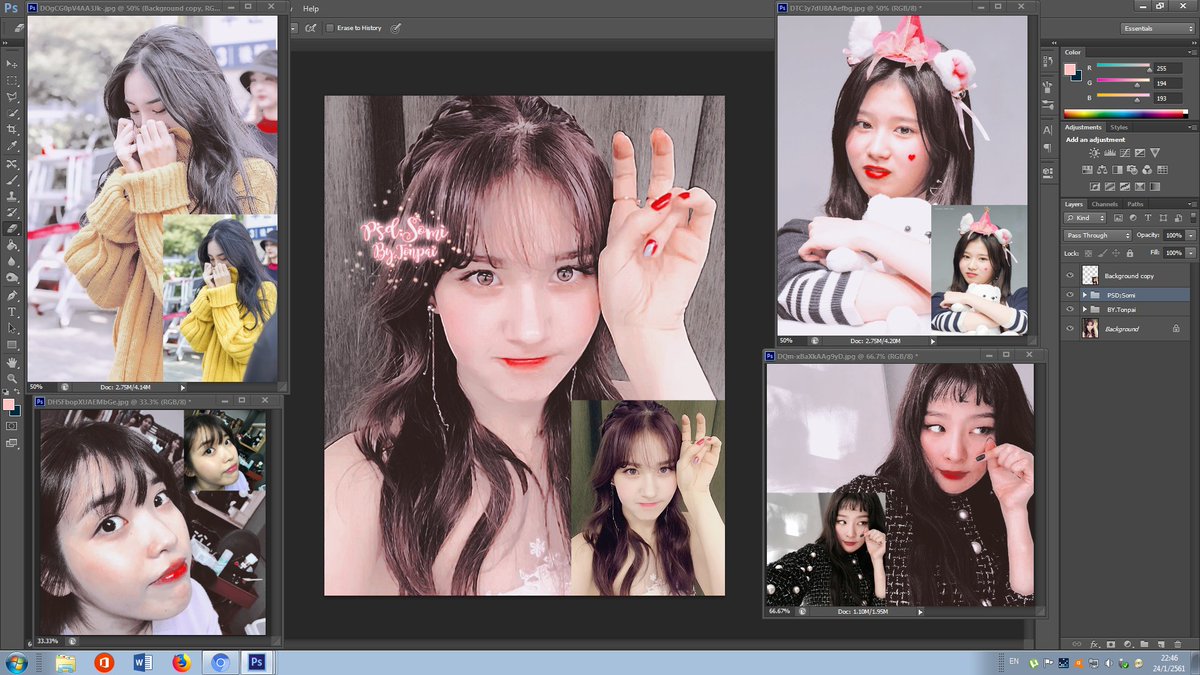Select the Hand tool
The image size is (1200, 675).
click(13, 362)
